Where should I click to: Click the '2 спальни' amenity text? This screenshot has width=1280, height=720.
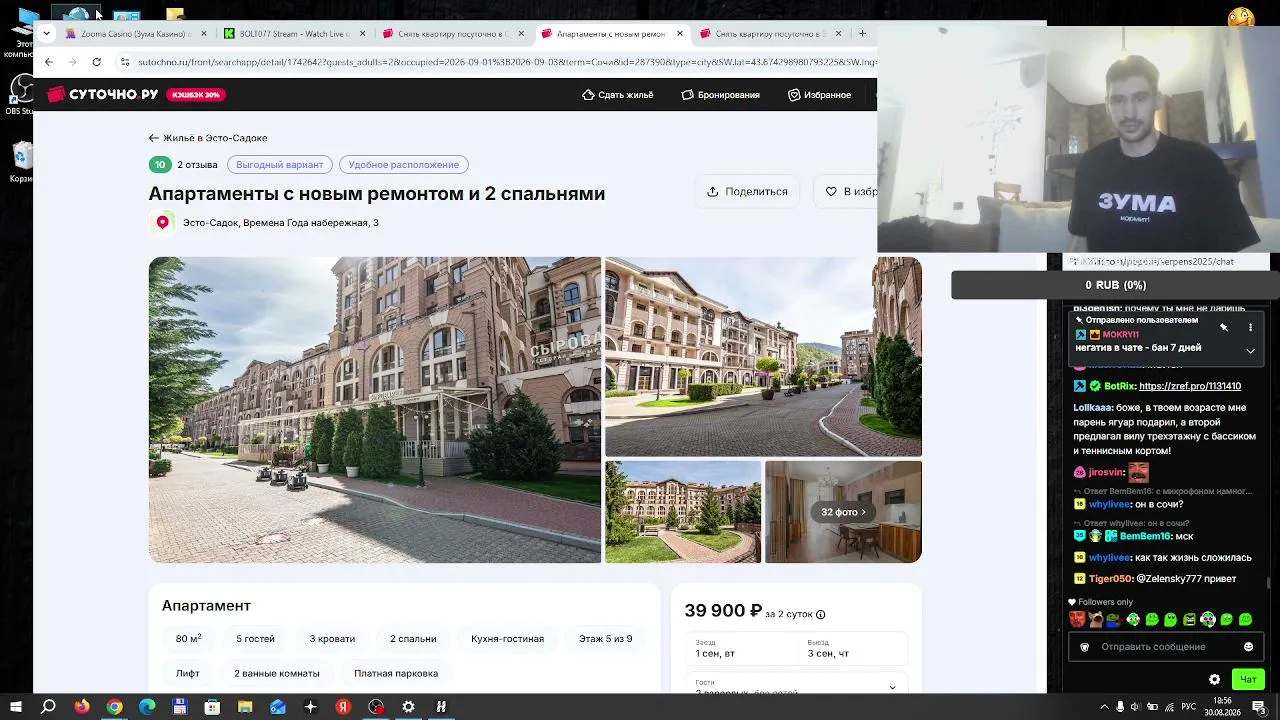point(413,639)
